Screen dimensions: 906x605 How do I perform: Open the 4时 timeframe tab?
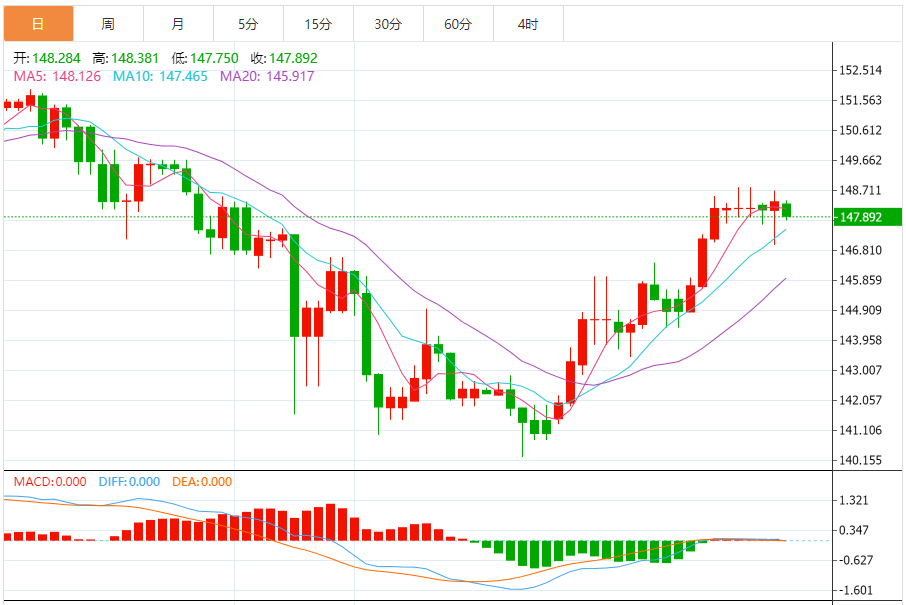click(x=528, y=24)
